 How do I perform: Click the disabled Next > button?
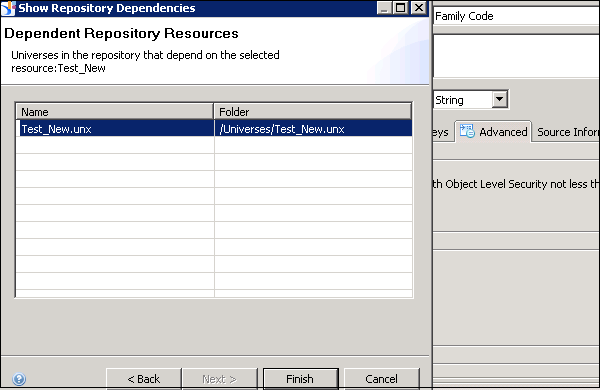pyautogui.click(x=220, y=379)
